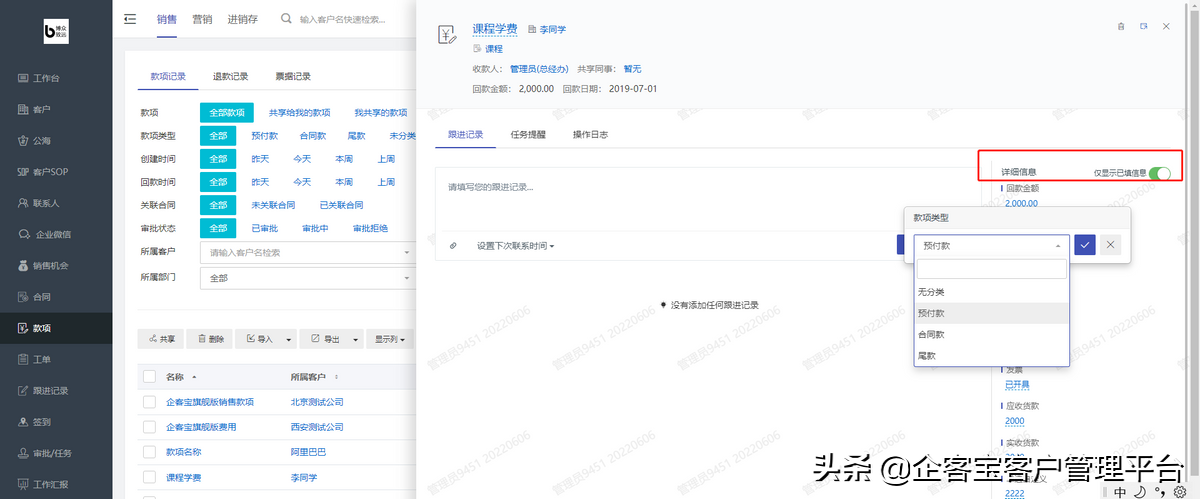Image resolution: width=1200 pixels, height=499 pixels.
Task: Cancel 款项类型 editing with the grey X button
Action: tap(1111, 245)
